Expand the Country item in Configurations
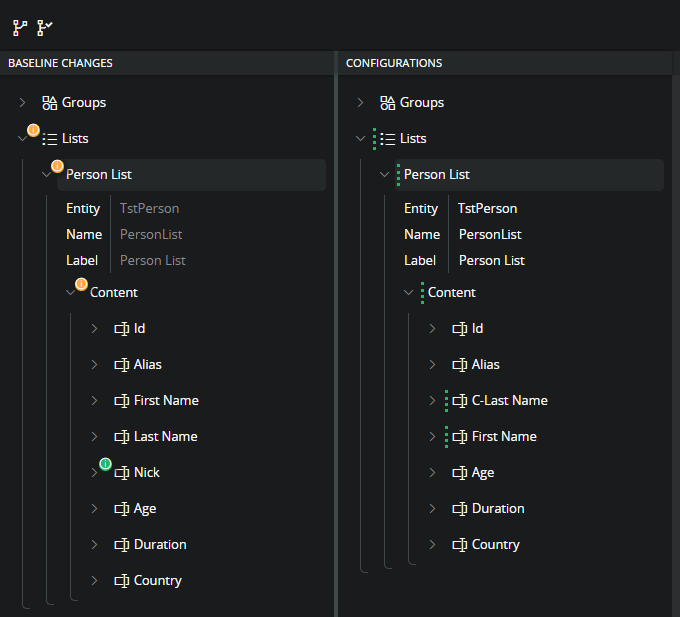The width and height of the screenshot is (680, 617). [433, 545]
